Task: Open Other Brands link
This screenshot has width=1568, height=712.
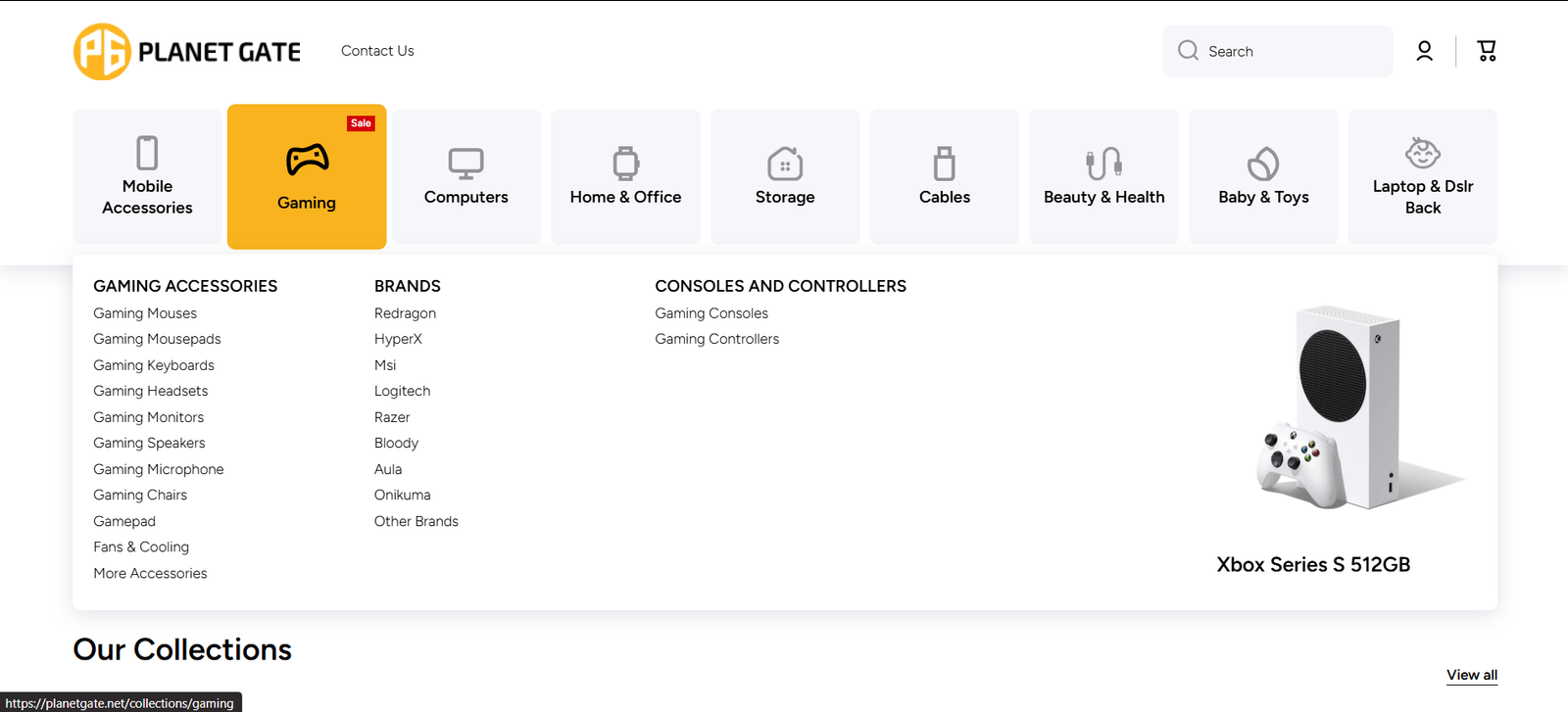Action: click(x=416, y=521)
